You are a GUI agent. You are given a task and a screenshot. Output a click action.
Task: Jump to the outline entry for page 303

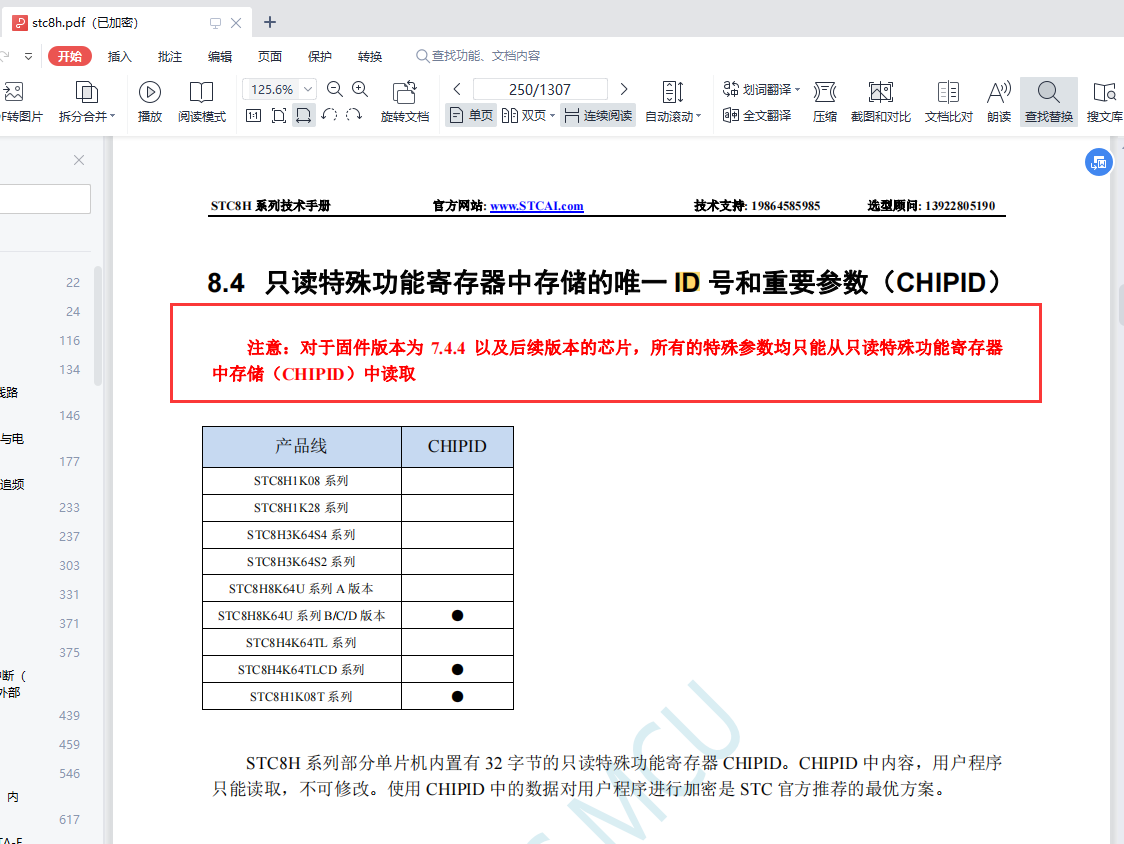pos(70,566)
